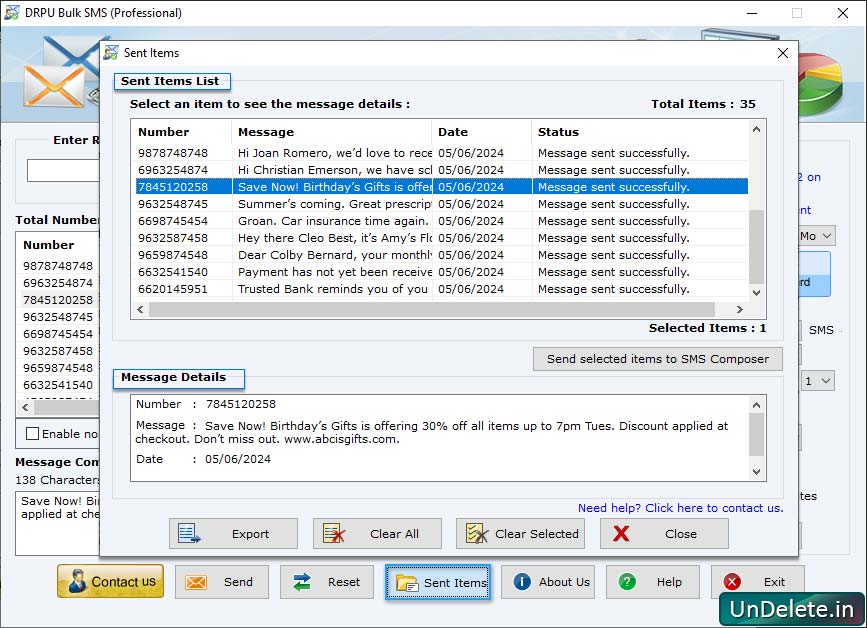Click scroll down arrow in Message Details box

tap(756, 472)
